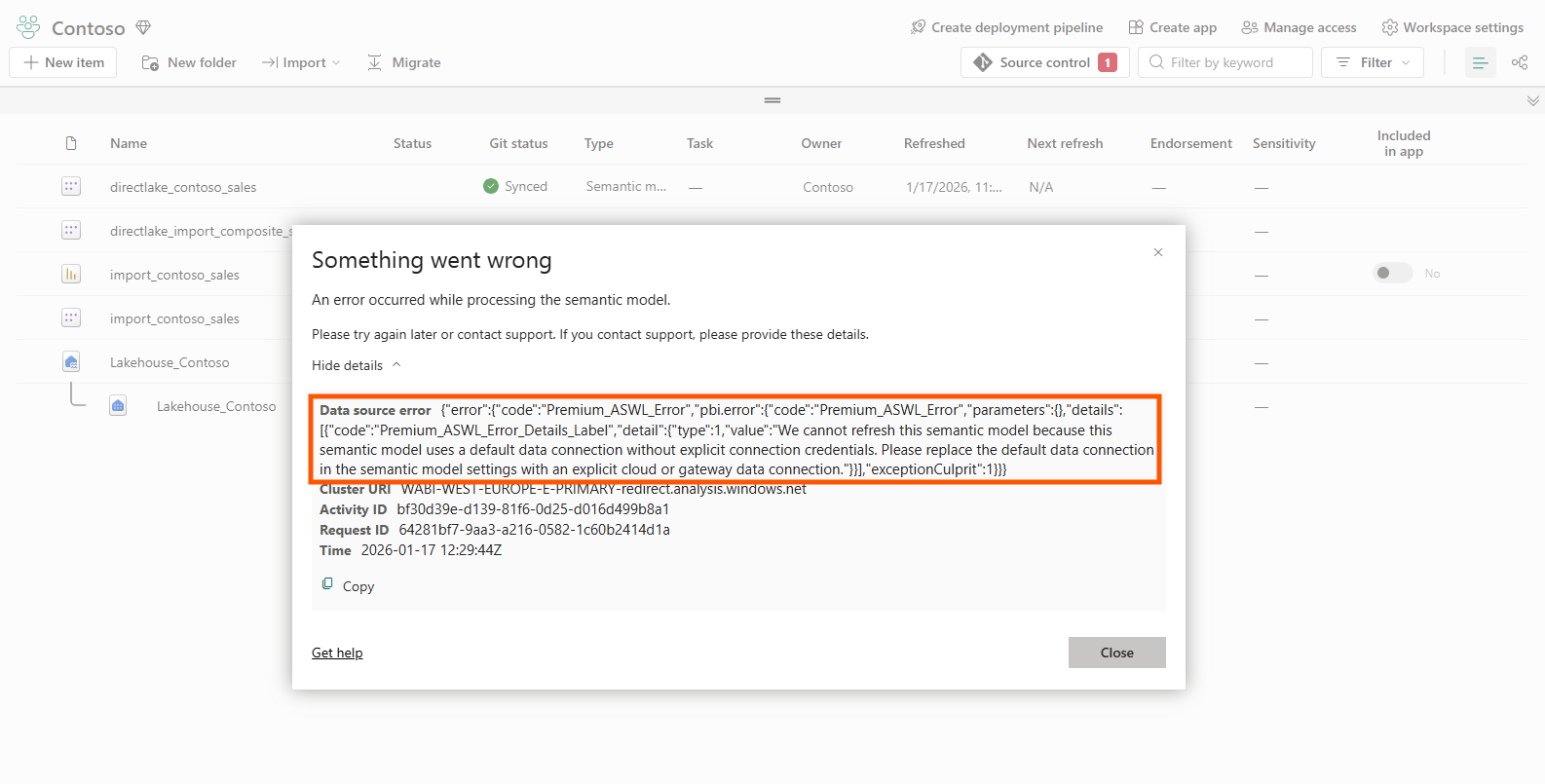Click the Time value 2026-01-17 12:29:44Z
The width and height of the screenshot is (1545, 784).
pyautogui.click(x=432, y=550)
